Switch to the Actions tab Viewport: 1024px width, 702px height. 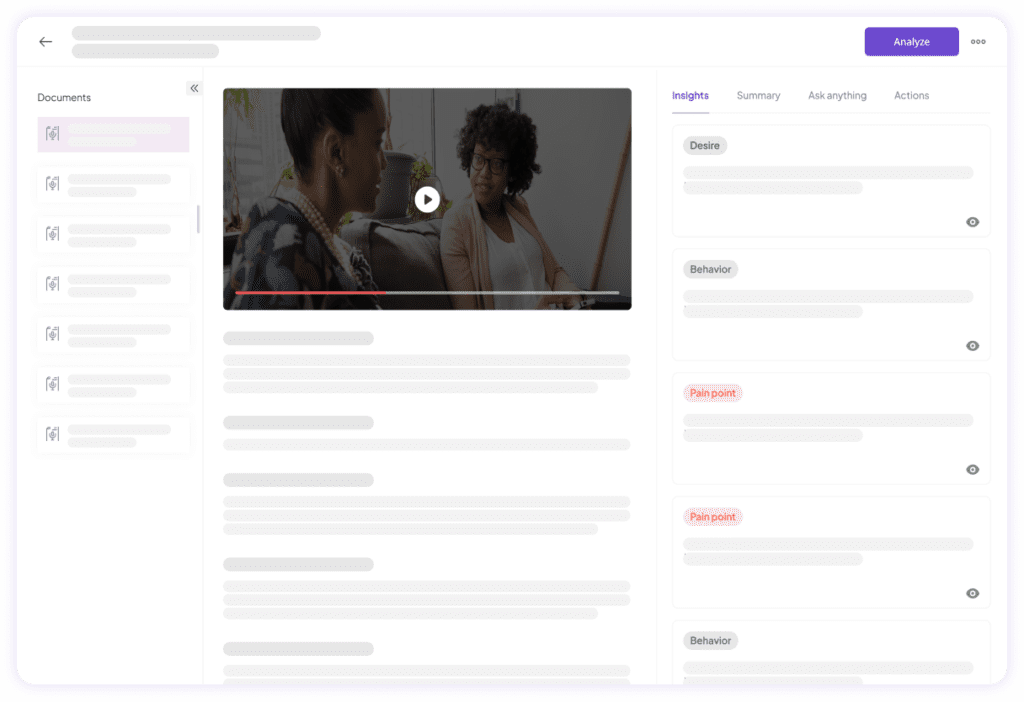(x=911, y=95)
